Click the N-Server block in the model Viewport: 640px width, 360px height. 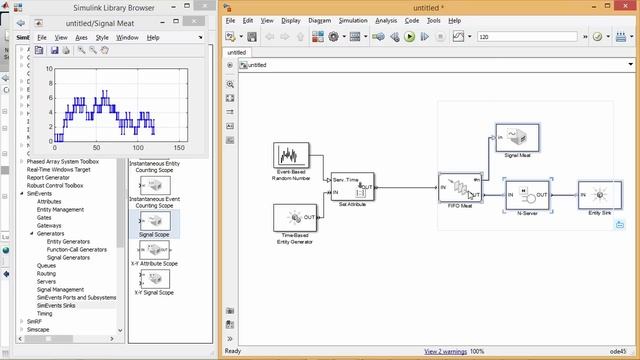click(x=527, y=195)
